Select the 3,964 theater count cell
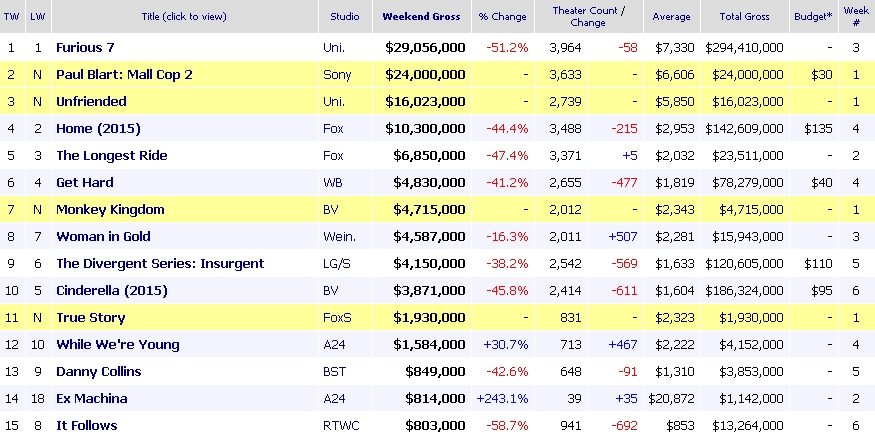Viewport: 875px width, 438px height. tap(565, 47)
